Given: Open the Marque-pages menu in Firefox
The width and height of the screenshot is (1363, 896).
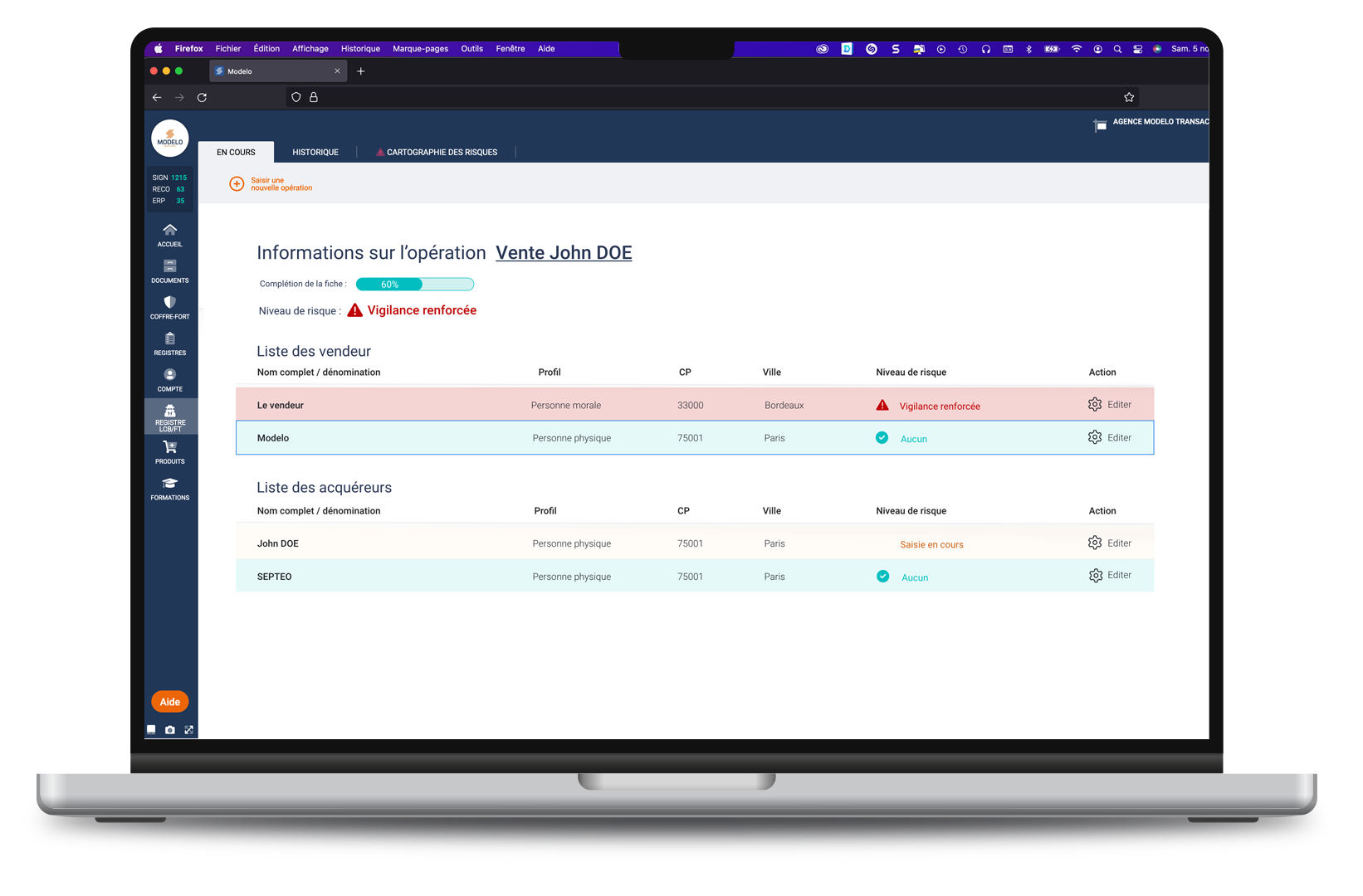Looking at the screenshot, I should (x=420, y=49).
